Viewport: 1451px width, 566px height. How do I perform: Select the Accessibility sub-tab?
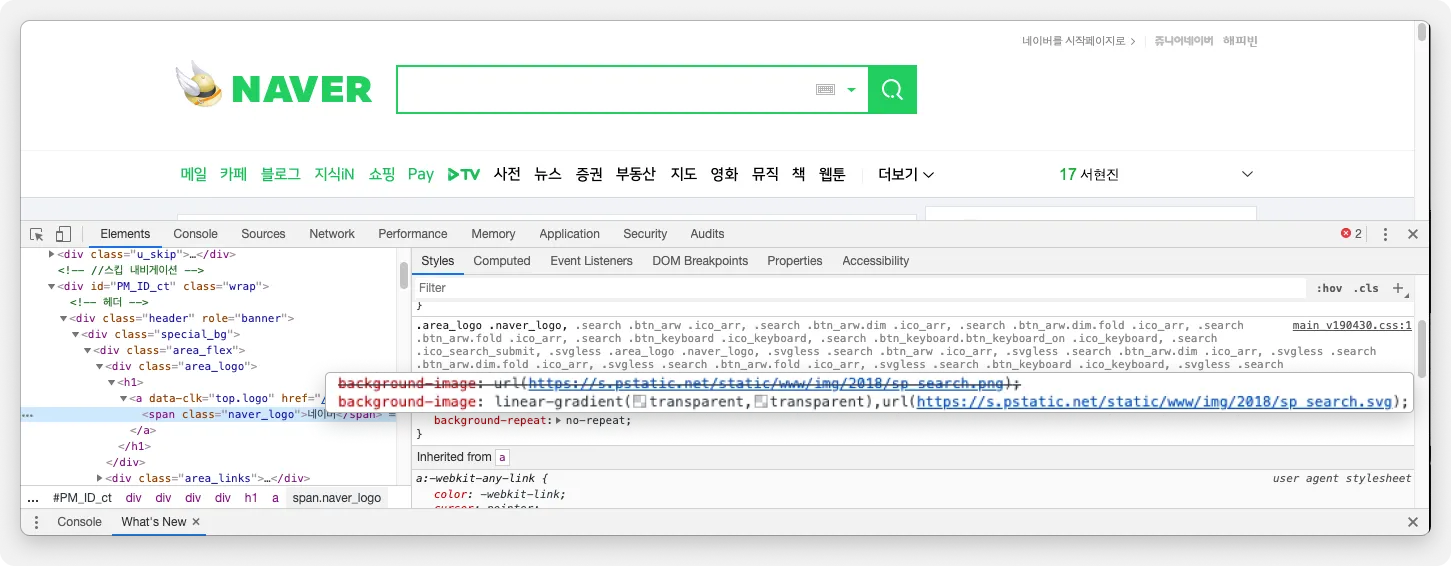coord(876,261)
